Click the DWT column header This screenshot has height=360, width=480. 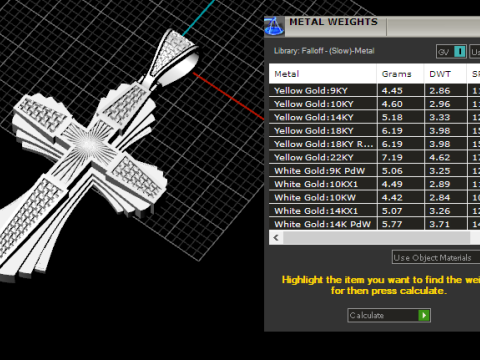[x=445, y=74]
